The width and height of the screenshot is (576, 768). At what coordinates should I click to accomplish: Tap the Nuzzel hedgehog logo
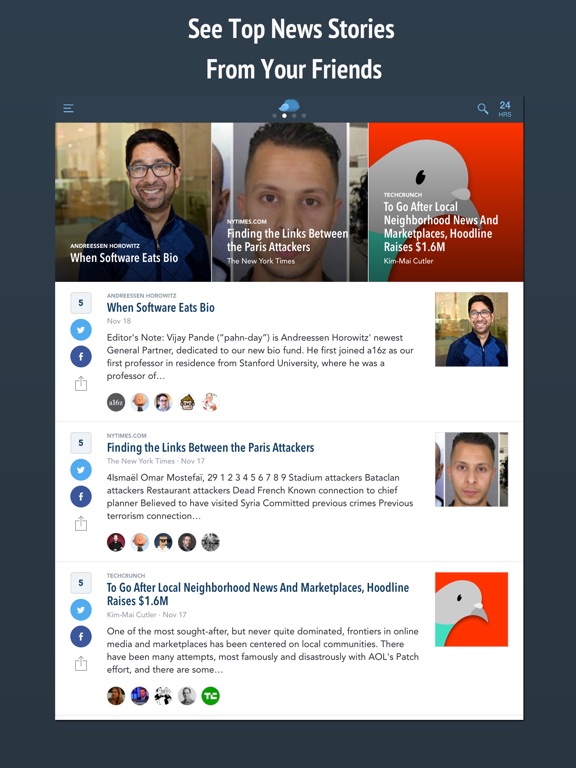click(289, 105)
